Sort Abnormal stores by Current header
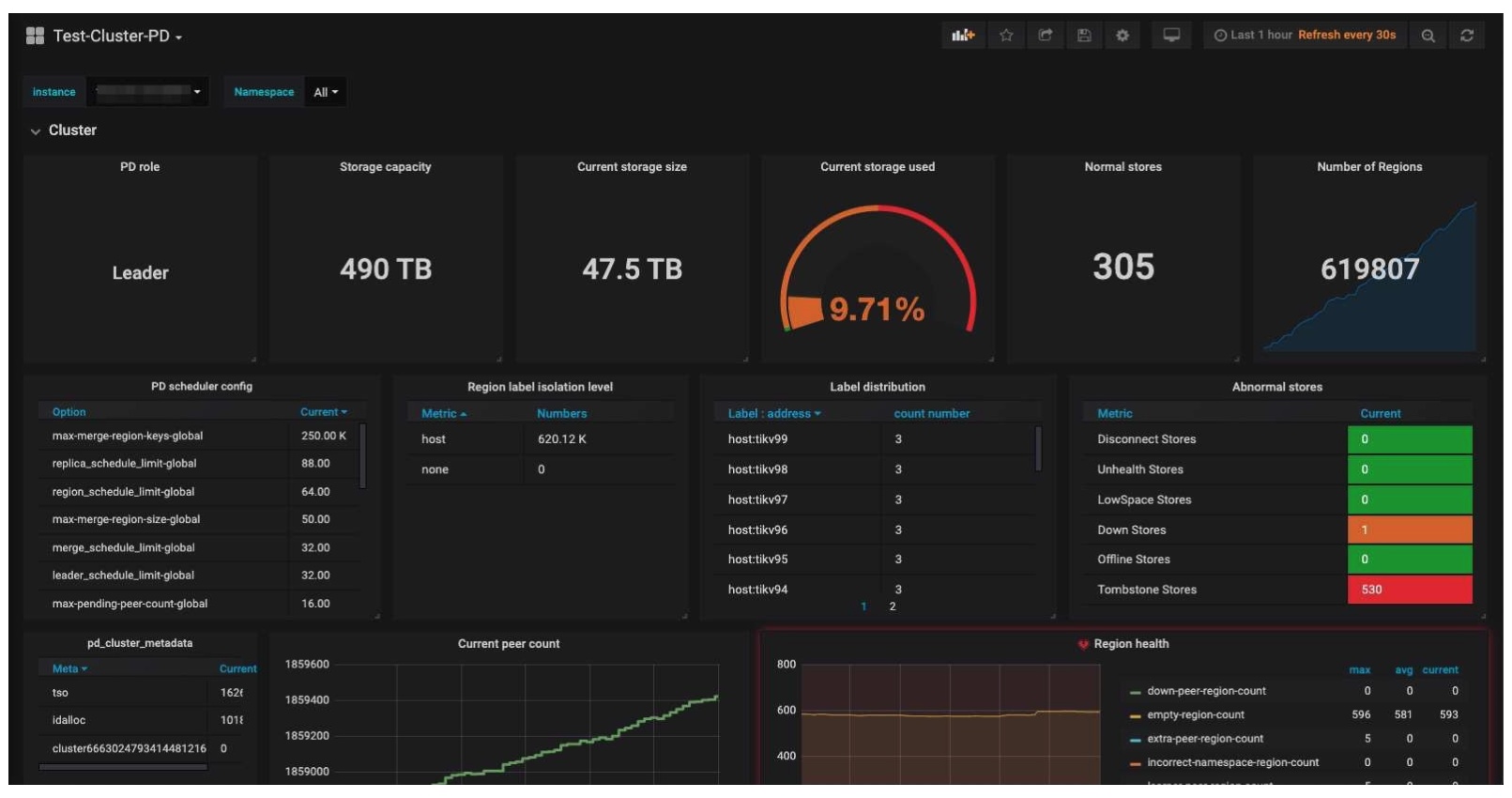 1381,413
